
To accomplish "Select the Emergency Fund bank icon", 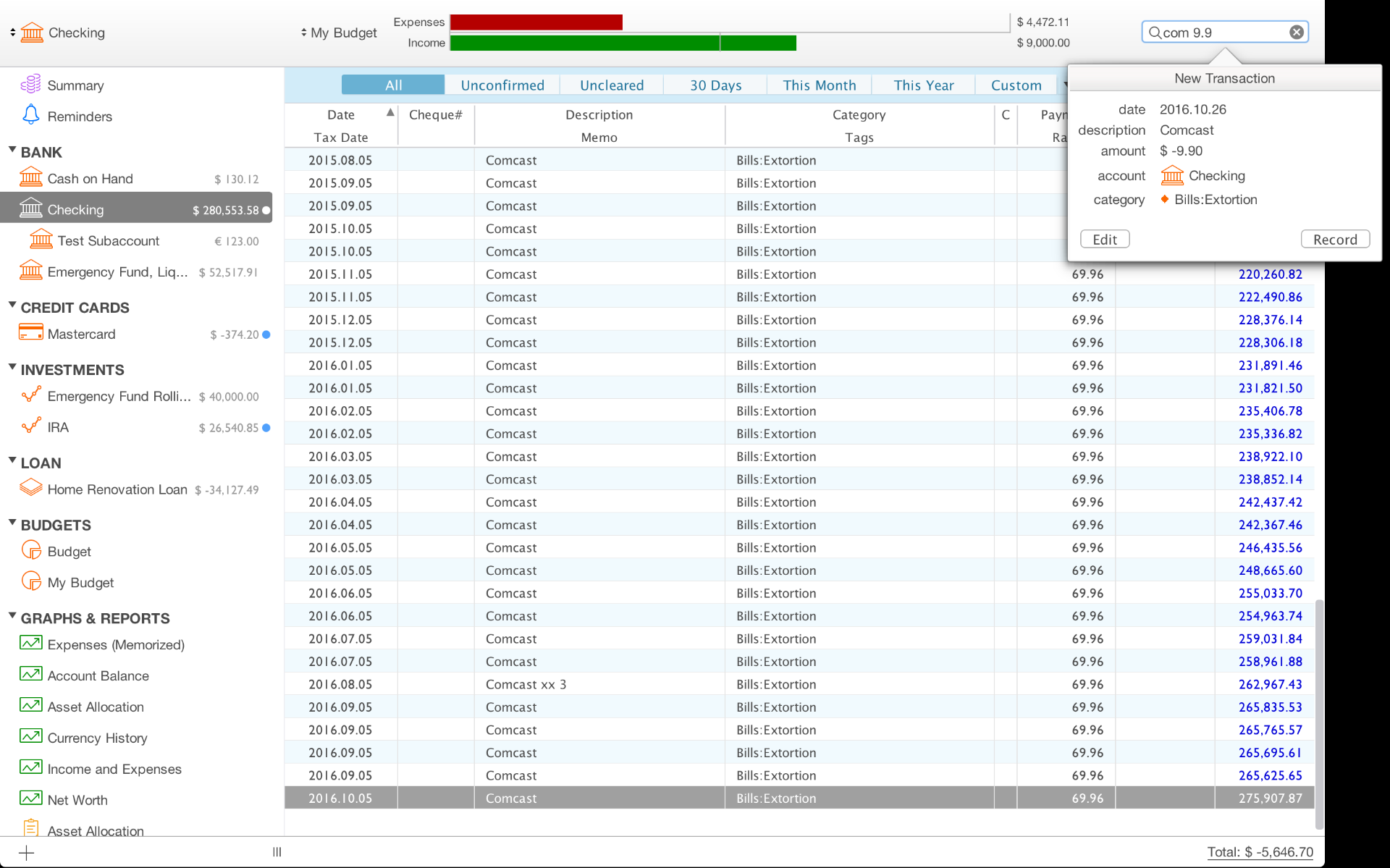I will tap(30, 271).
